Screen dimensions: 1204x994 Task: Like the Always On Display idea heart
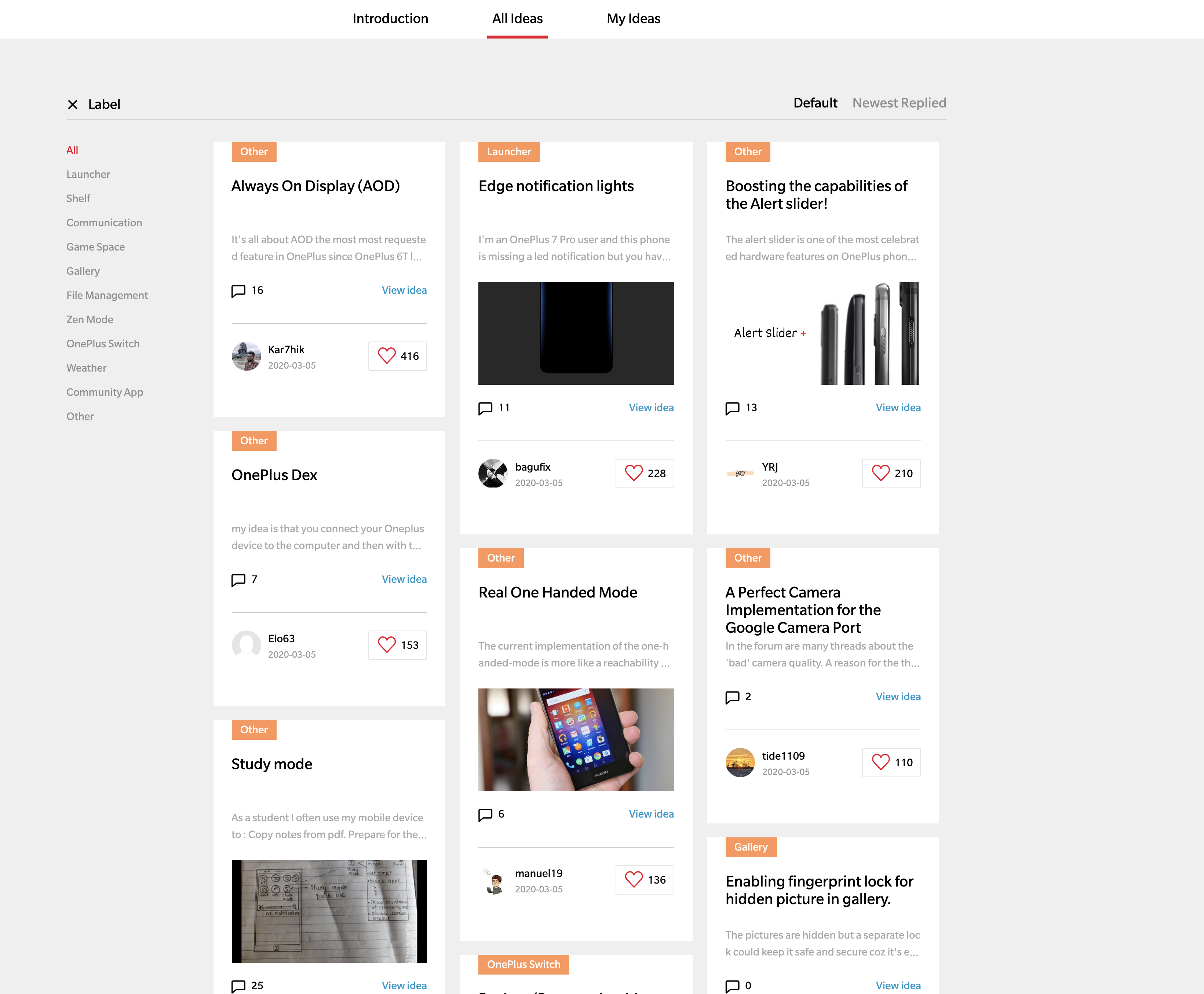pos(387,355)
